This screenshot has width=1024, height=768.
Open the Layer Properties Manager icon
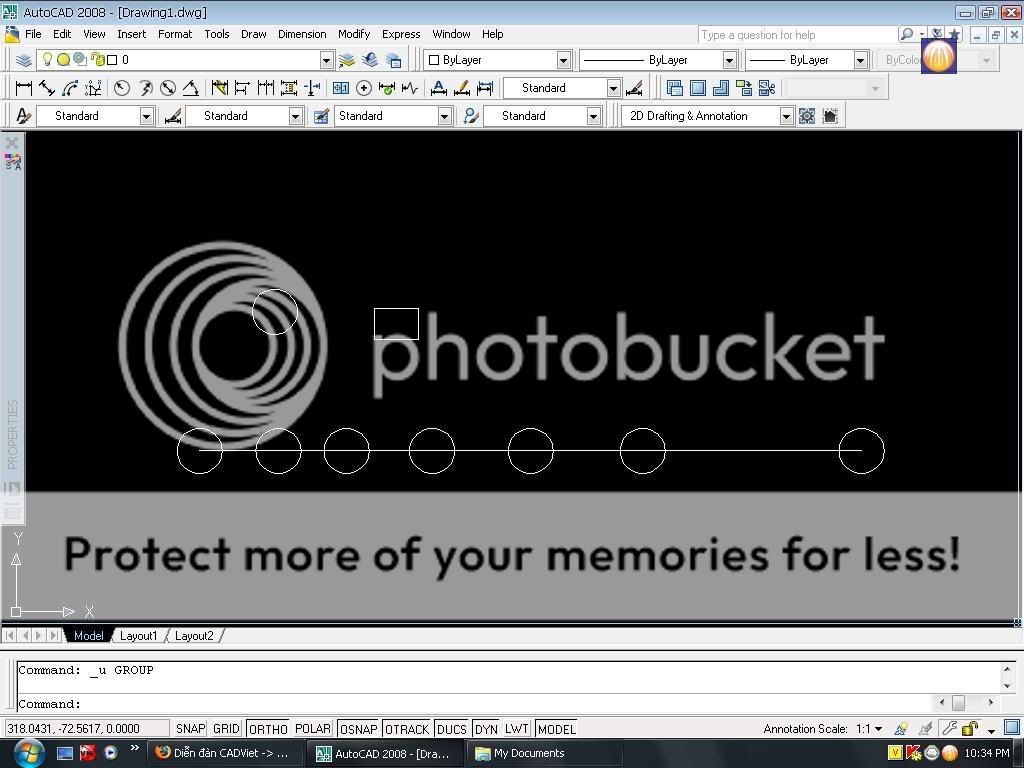24,60
